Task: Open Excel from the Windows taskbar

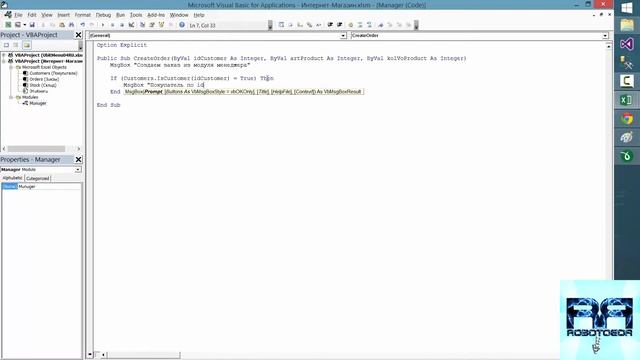Action: 627,100
